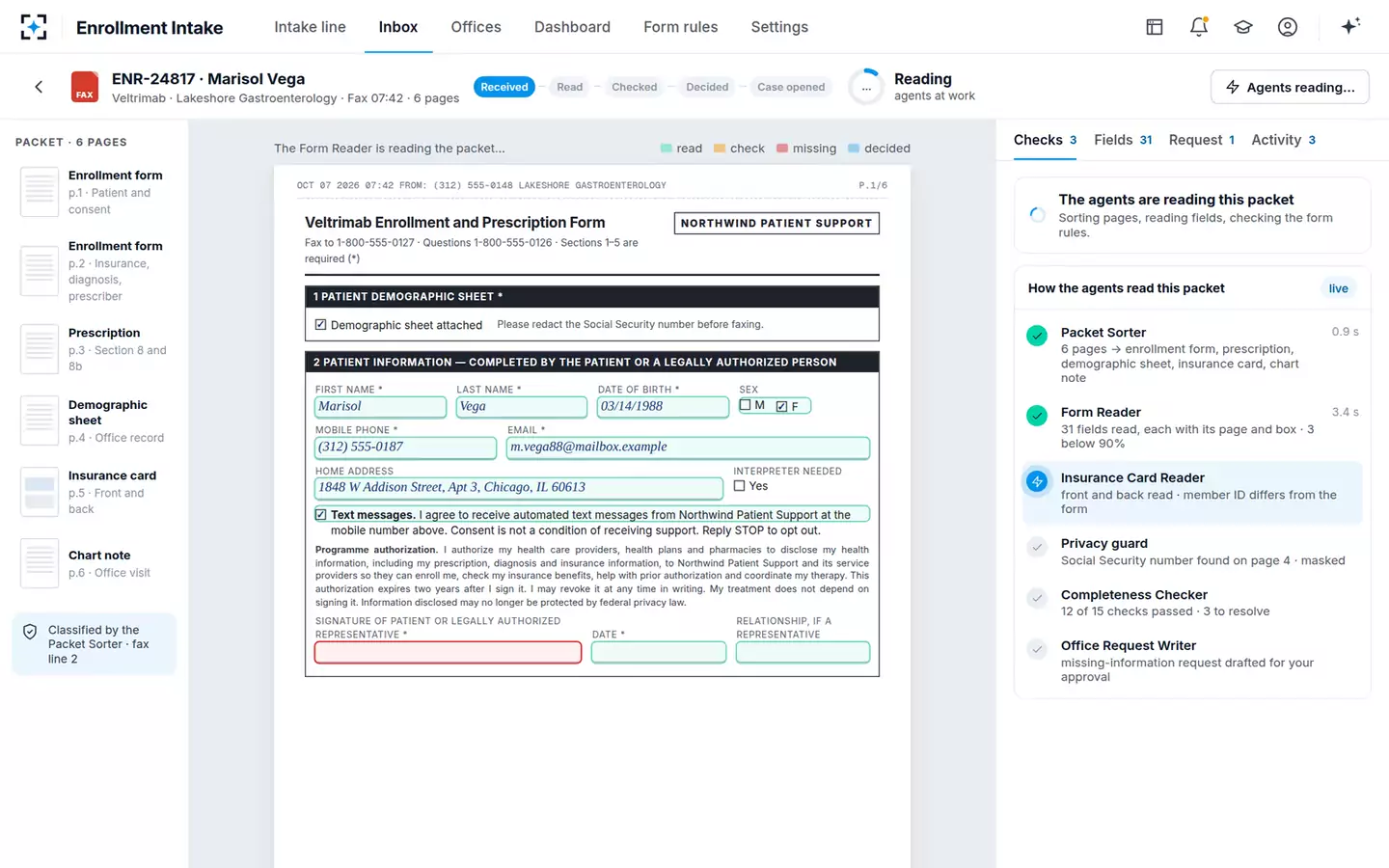
Task: Click the shield icon beside Classified by
Action: [30, 632]
